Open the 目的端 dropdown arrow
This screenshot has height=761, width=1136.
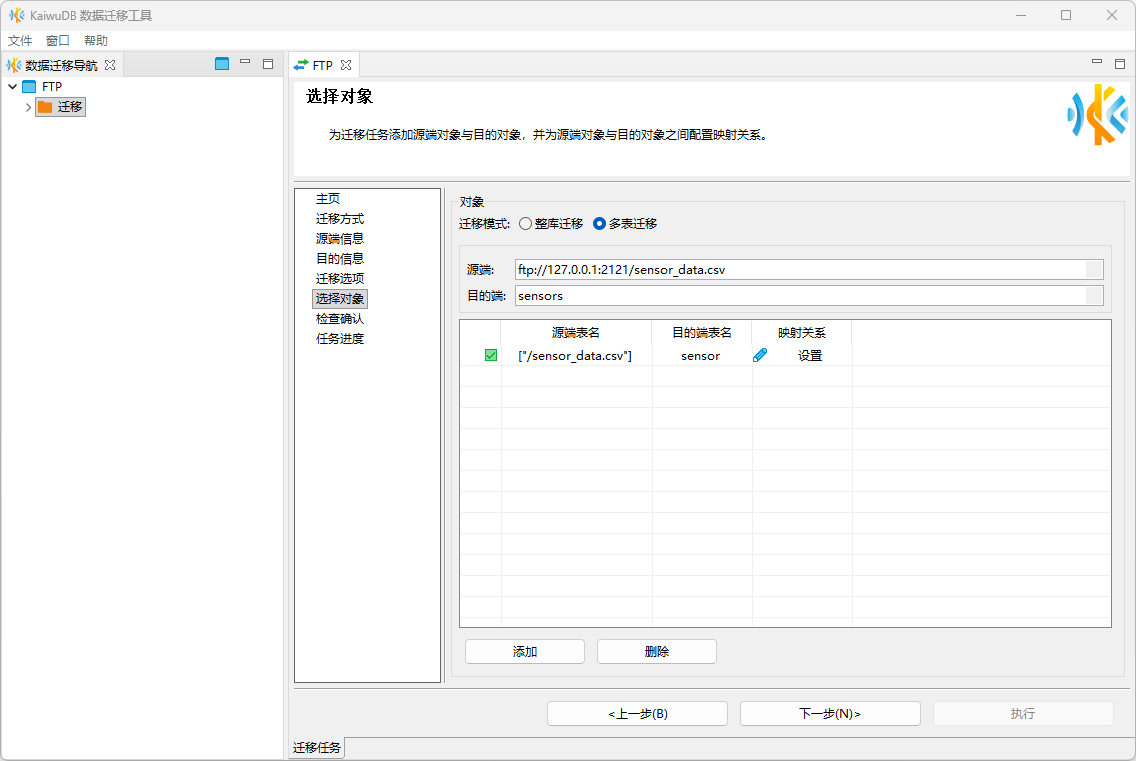pos(1094,296)
